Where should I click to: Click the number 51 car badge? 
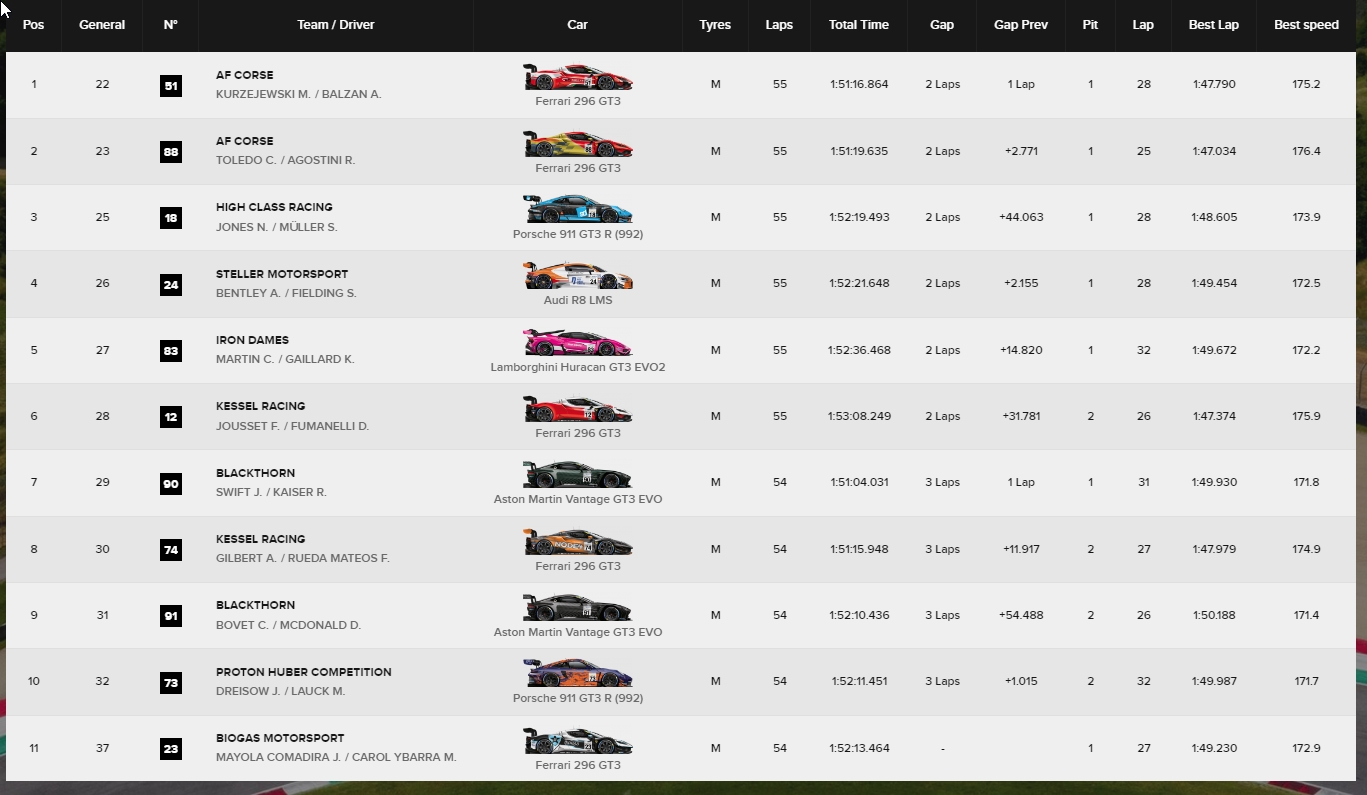pyautogui.click(x=171, y=85)
